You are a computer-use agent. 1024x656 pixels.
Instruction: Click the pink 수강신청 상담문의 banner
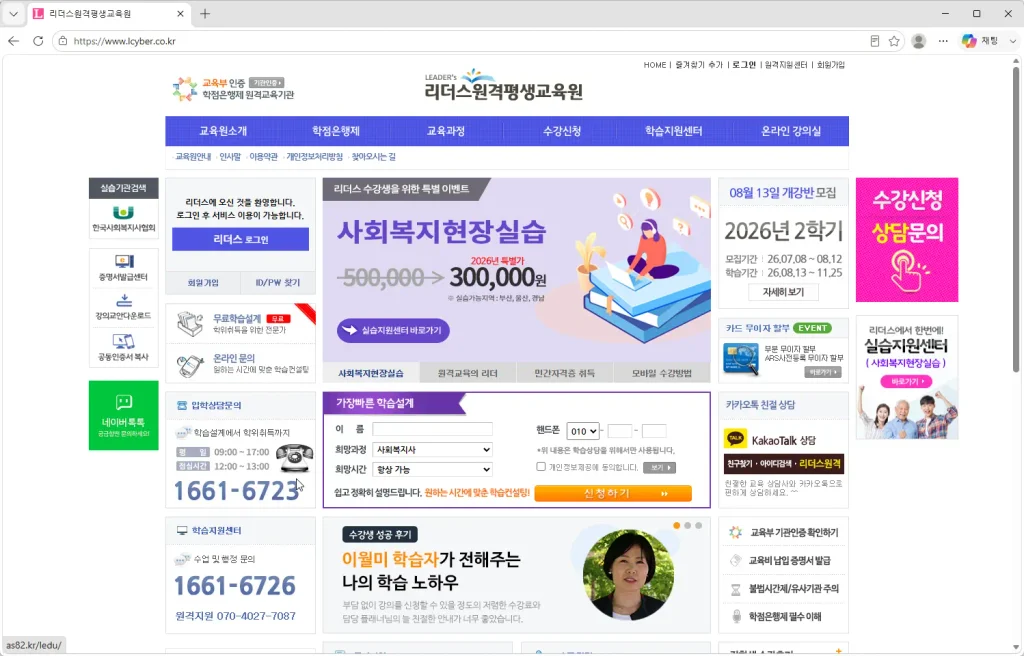pos(907,240)
